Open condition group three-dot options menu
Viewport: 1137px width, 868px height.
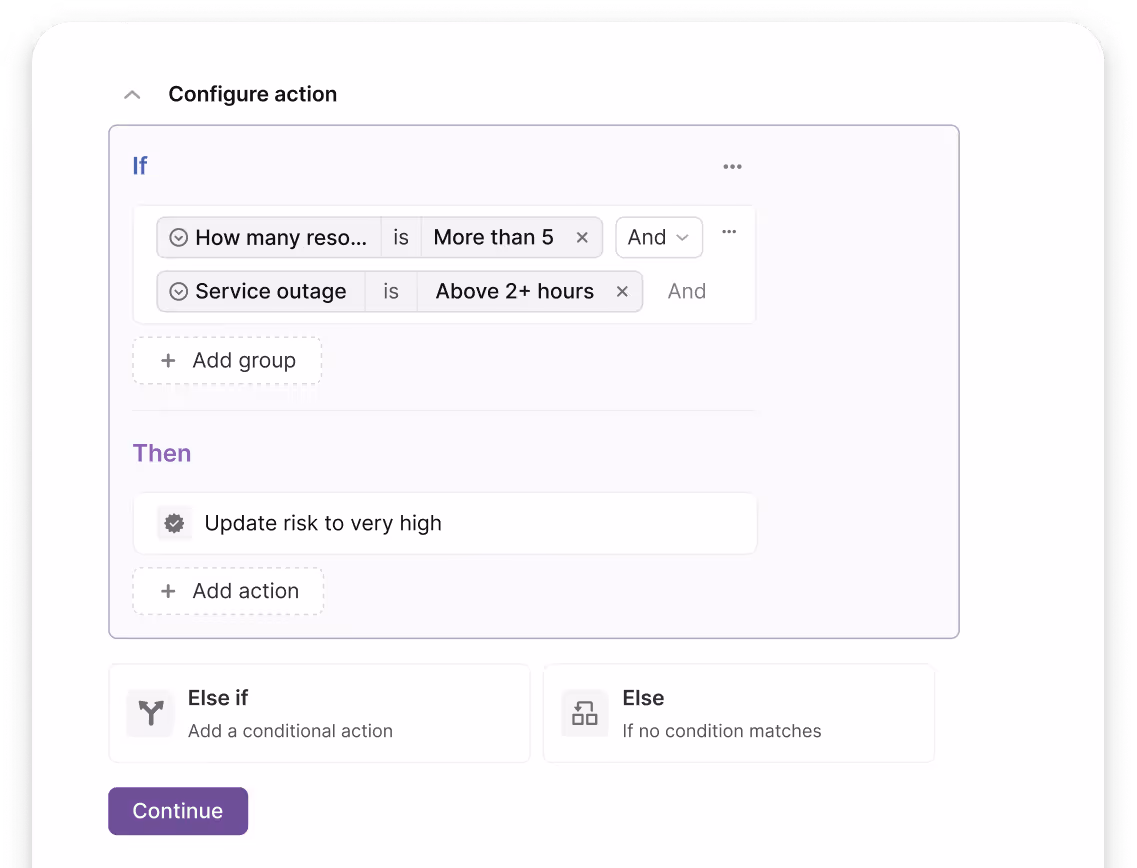click(x=729, y=232)
